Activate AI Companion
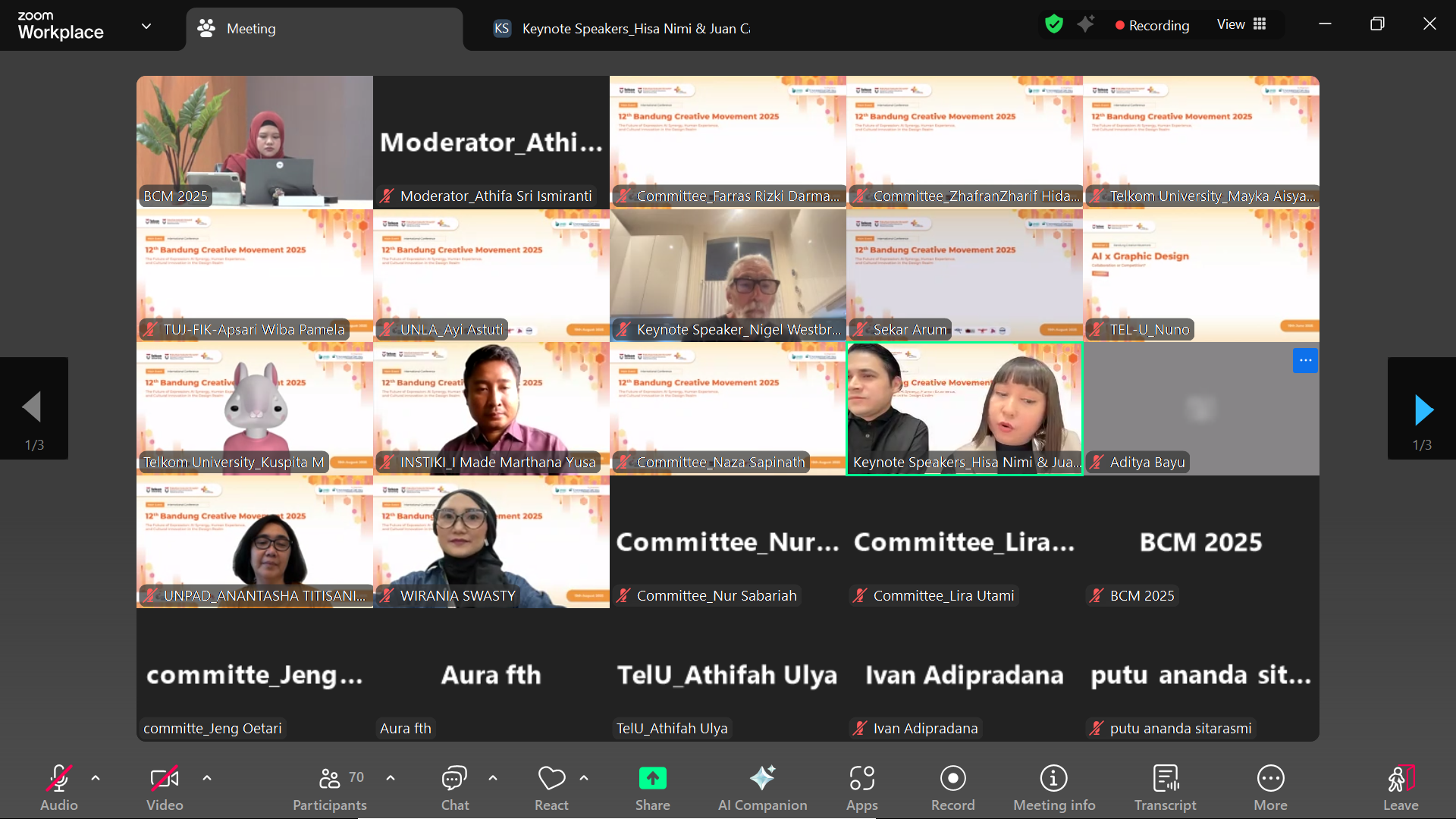 [763, 785]
